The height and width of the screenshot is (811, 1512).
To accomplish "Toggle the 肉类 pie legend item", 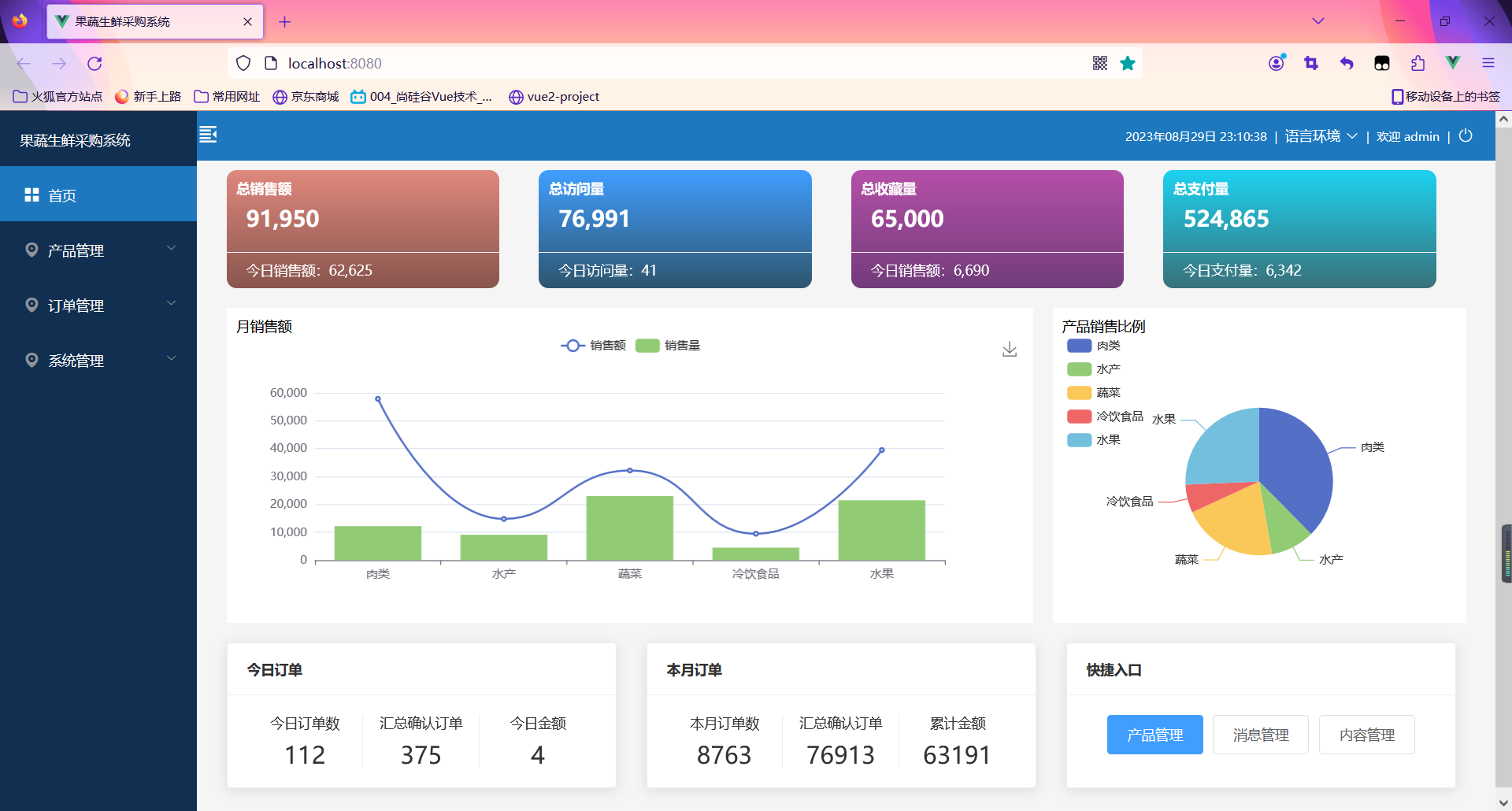I will pyautogui.click(x=1094, y=346).
